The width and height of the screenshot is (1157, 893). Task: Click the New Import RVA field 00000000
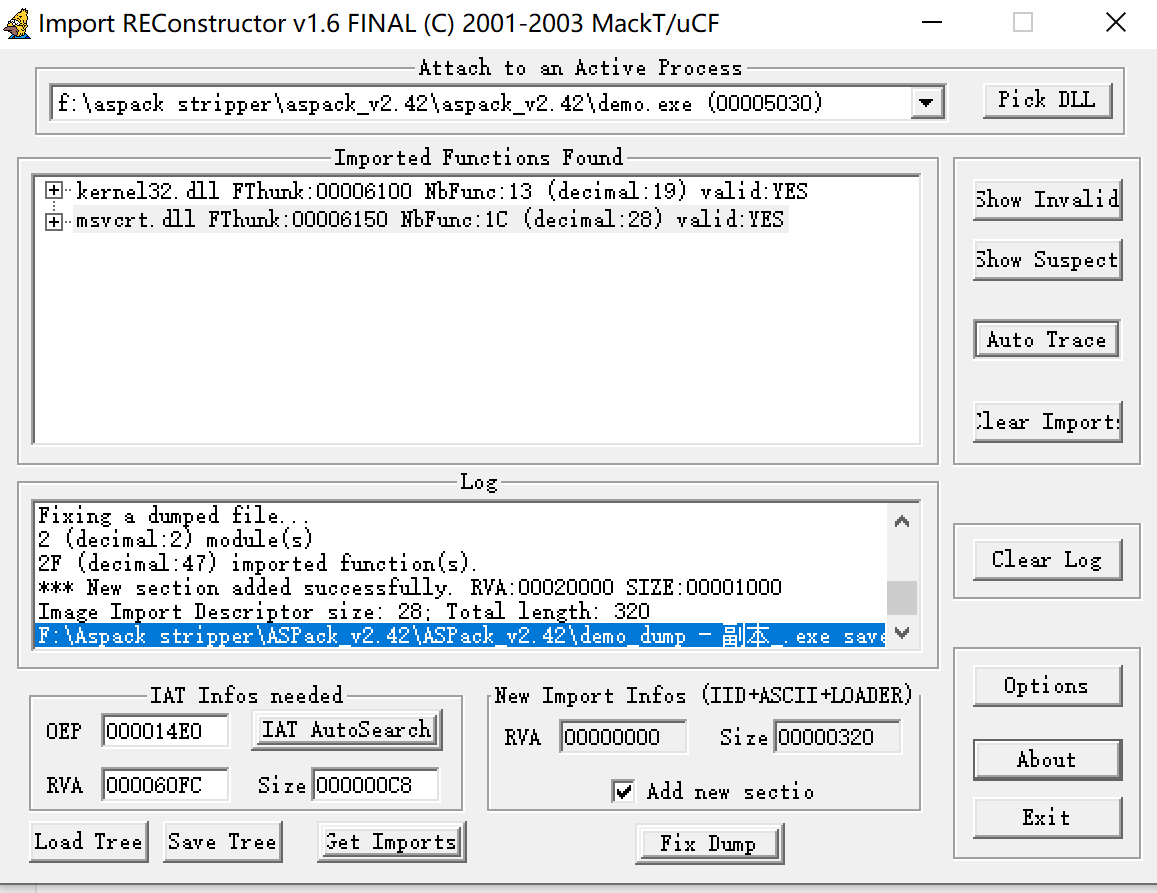(x=624, y=737)
